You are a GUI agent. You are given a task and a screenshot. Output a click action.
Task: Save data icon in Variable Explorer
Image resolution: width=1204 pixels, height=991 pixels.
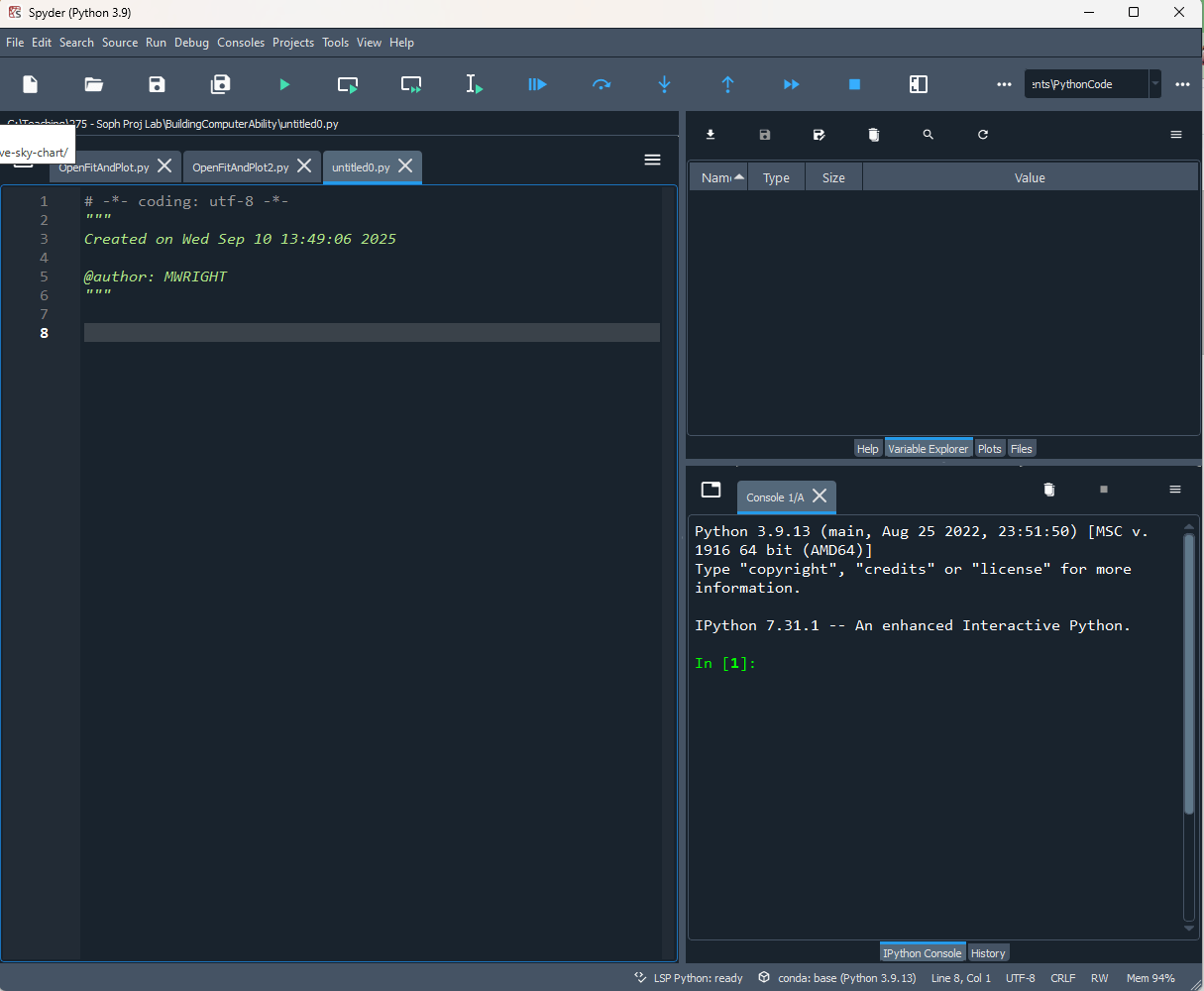coord(765,135)
